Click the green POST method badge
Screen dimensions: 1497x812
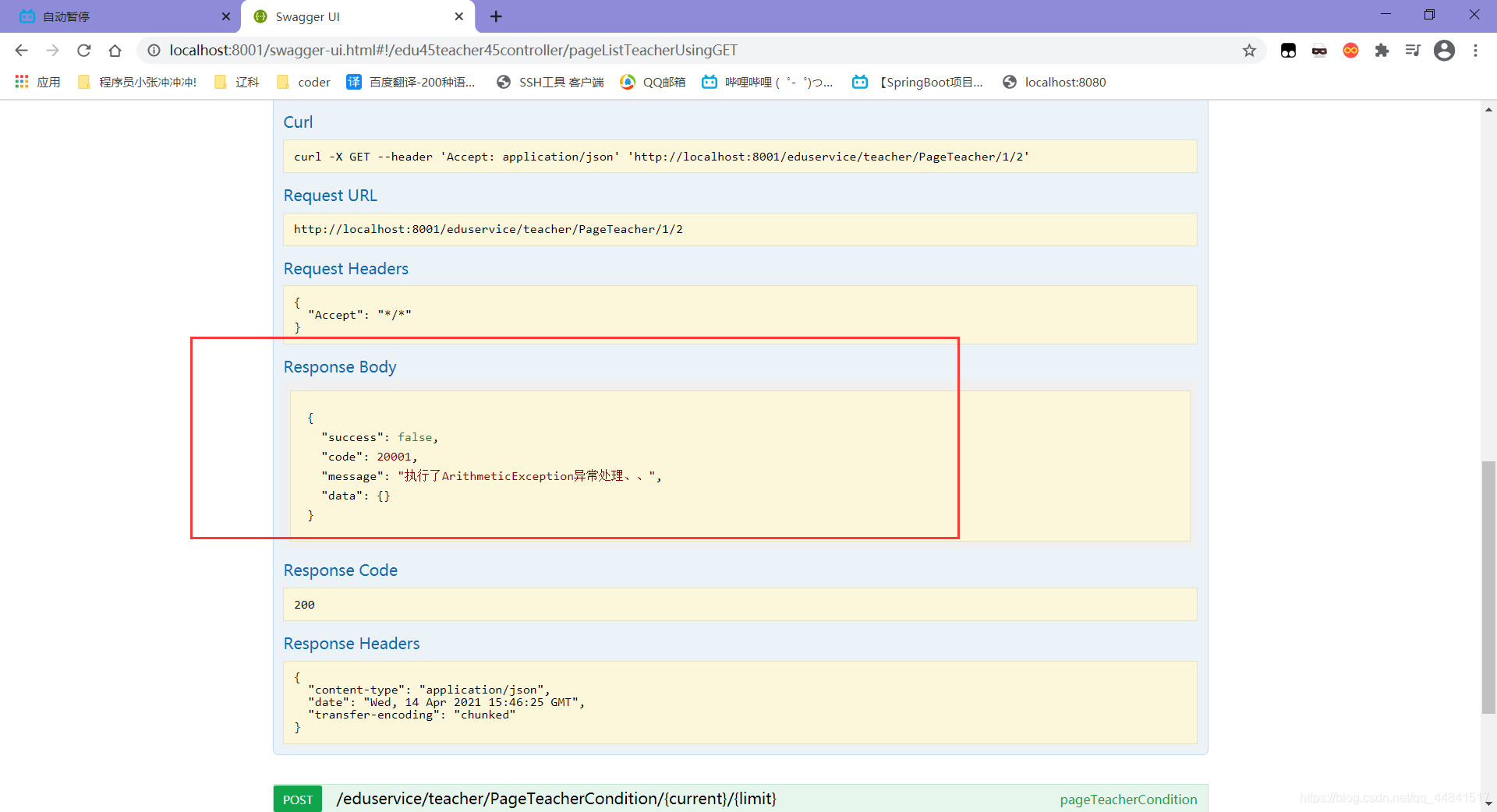point(298,800)
